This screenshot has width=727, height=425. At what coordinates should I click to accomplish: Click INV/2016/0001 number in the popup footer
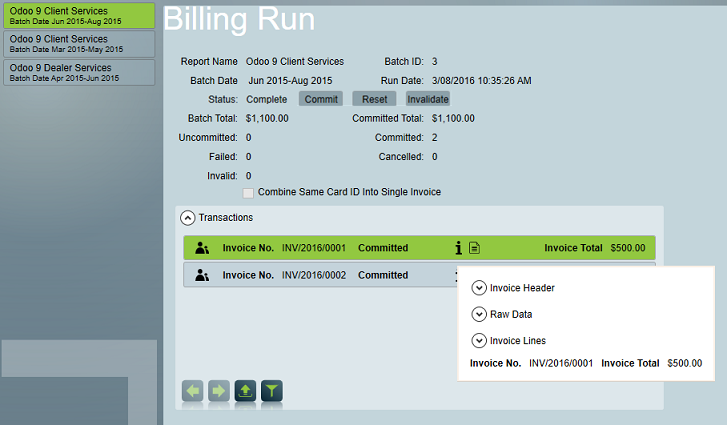tap(561, 363)
